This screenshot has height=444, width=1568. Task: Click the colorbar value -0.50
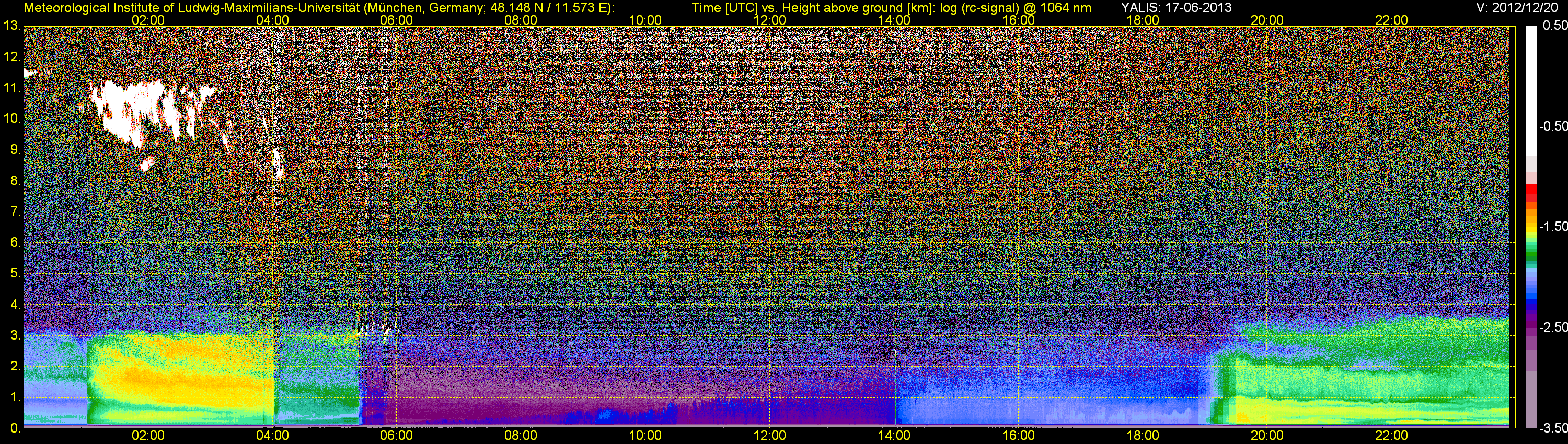[x=1553, y=126]
